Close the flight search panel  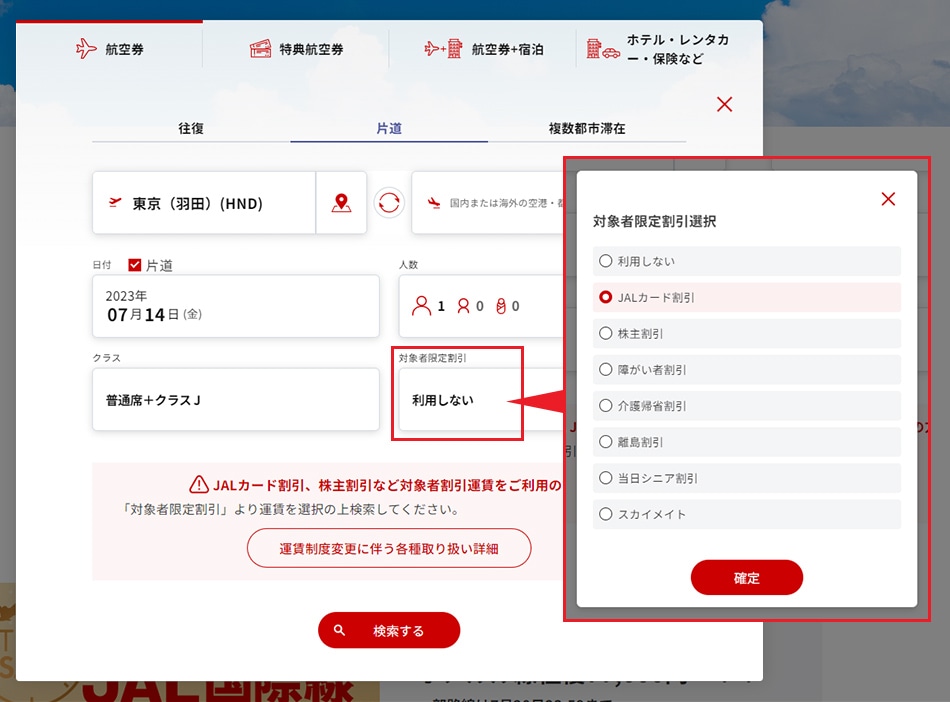724,104
